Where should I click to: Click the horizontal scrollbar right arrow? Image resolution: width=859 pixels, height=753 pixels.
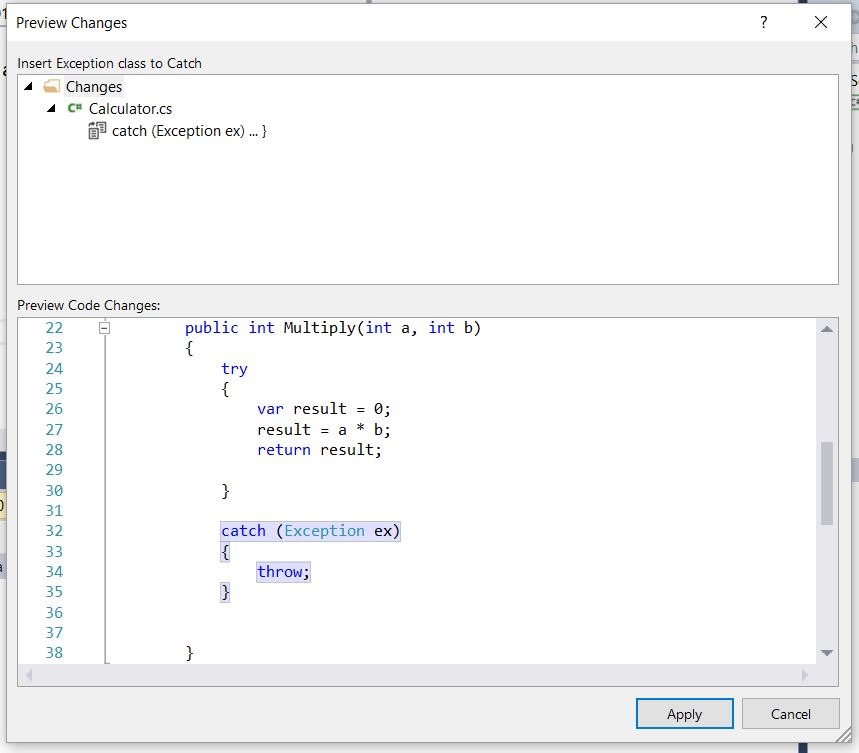pos(806,675)
